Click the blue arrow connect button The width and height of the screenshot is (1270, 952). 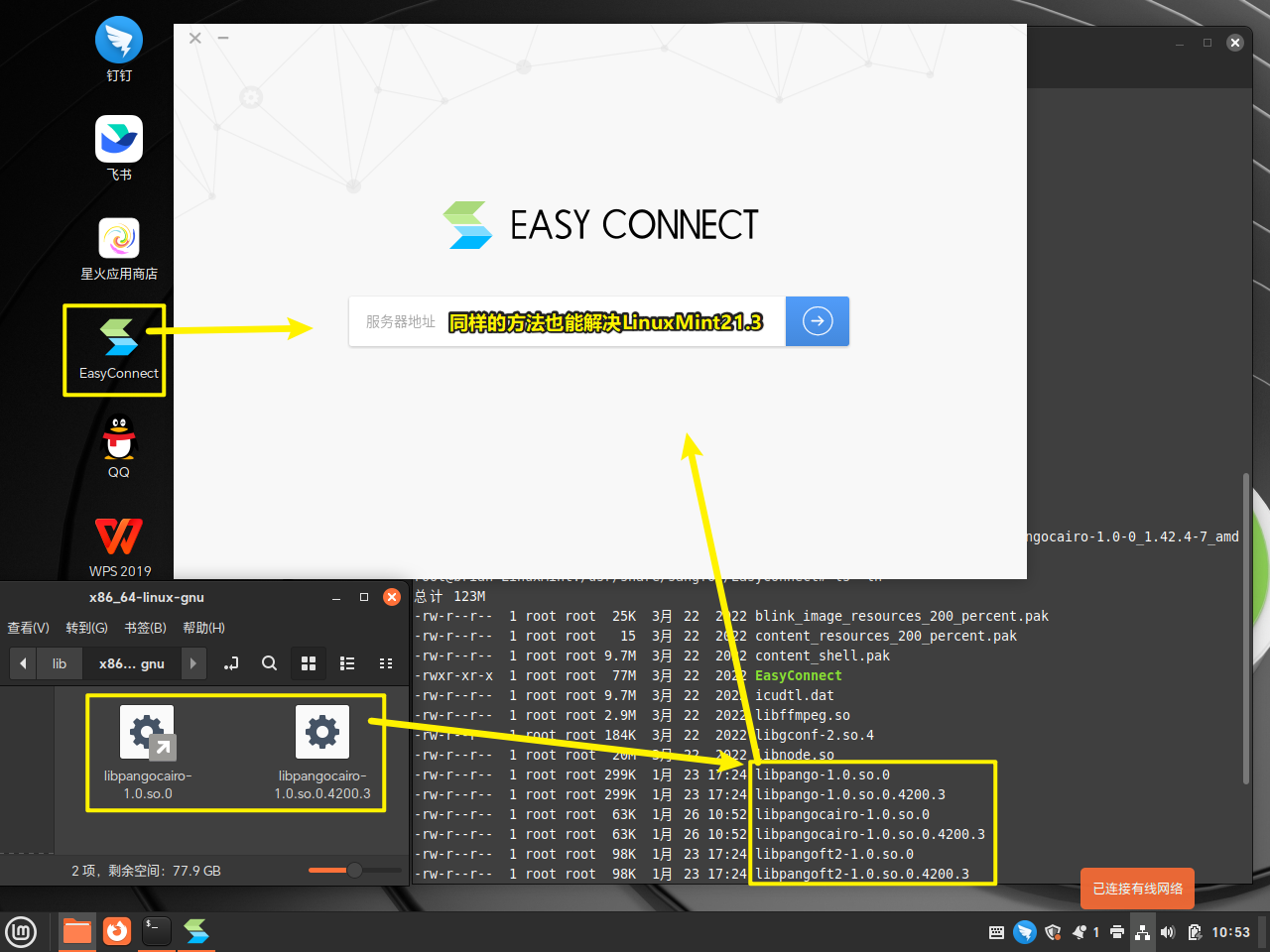817,321
